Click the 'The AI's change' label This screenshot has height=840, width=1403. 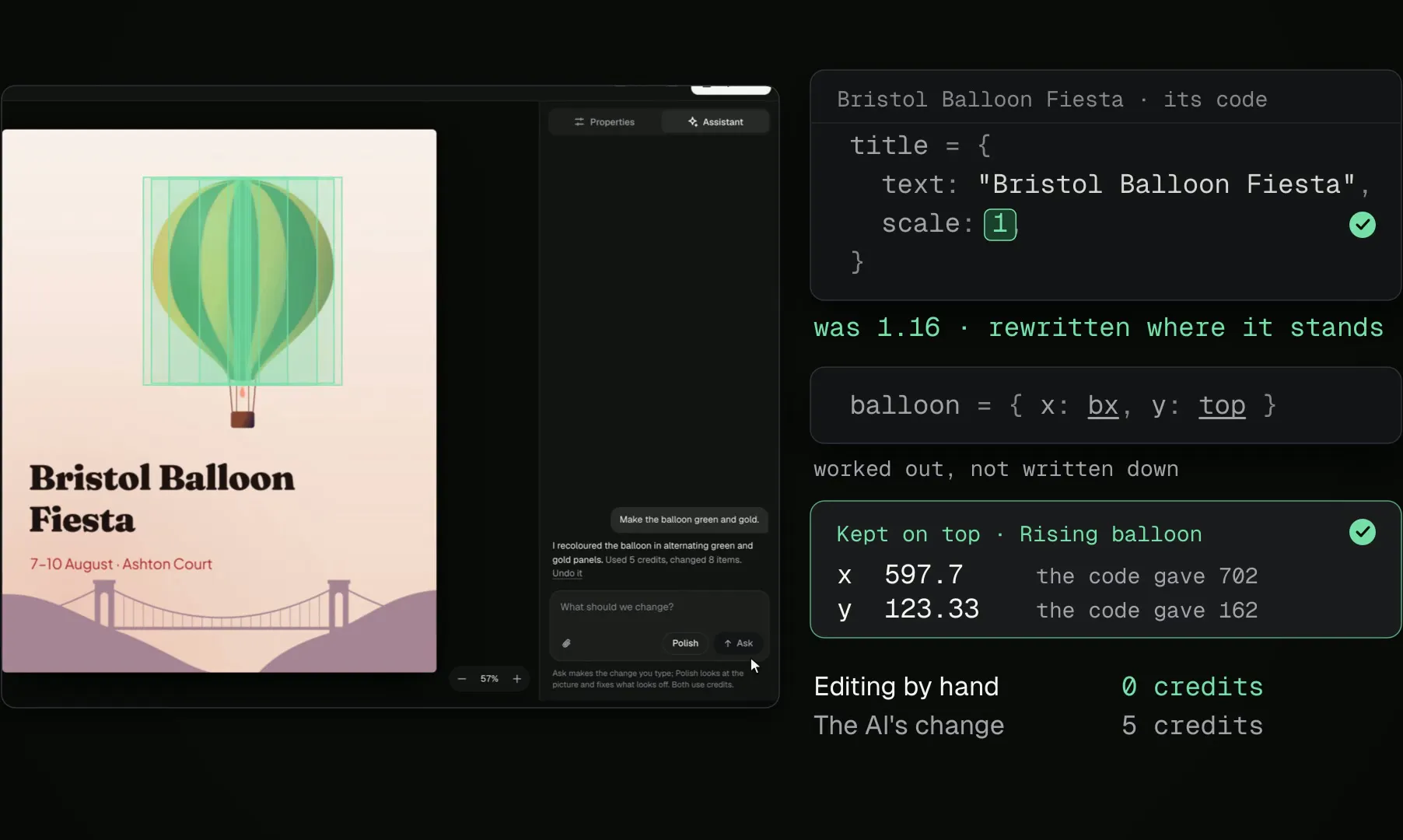[x=909, y=726]
